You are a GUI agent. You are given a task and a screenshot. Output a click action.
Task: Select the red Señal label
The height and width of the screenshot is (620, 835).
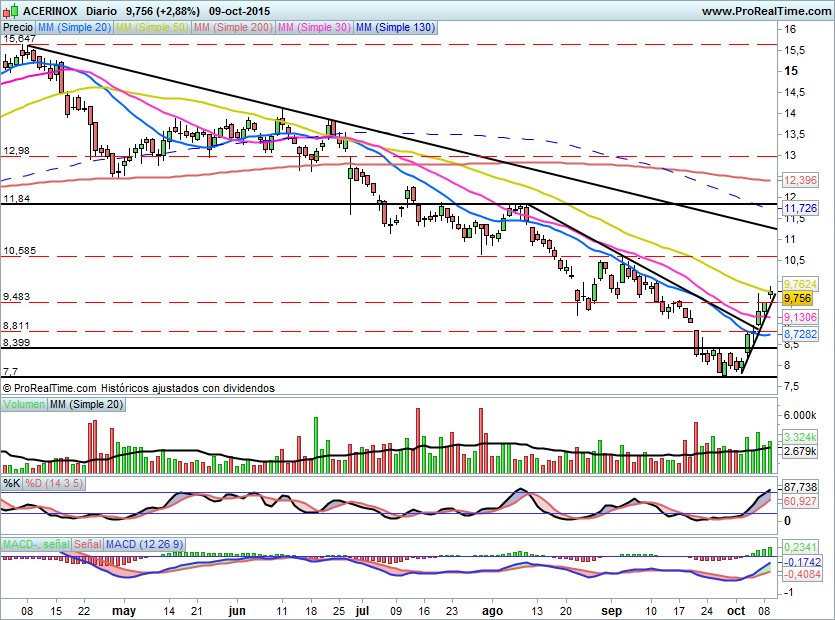tap(87, 544)
